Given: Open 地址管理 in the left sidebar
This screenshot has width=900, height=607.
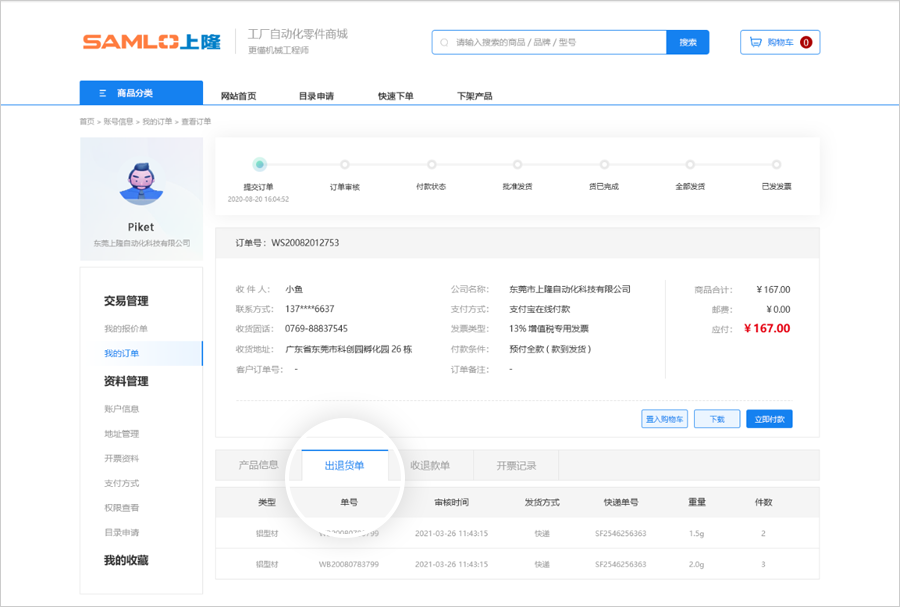Looking at the screenshot, I should pos(121,434).
